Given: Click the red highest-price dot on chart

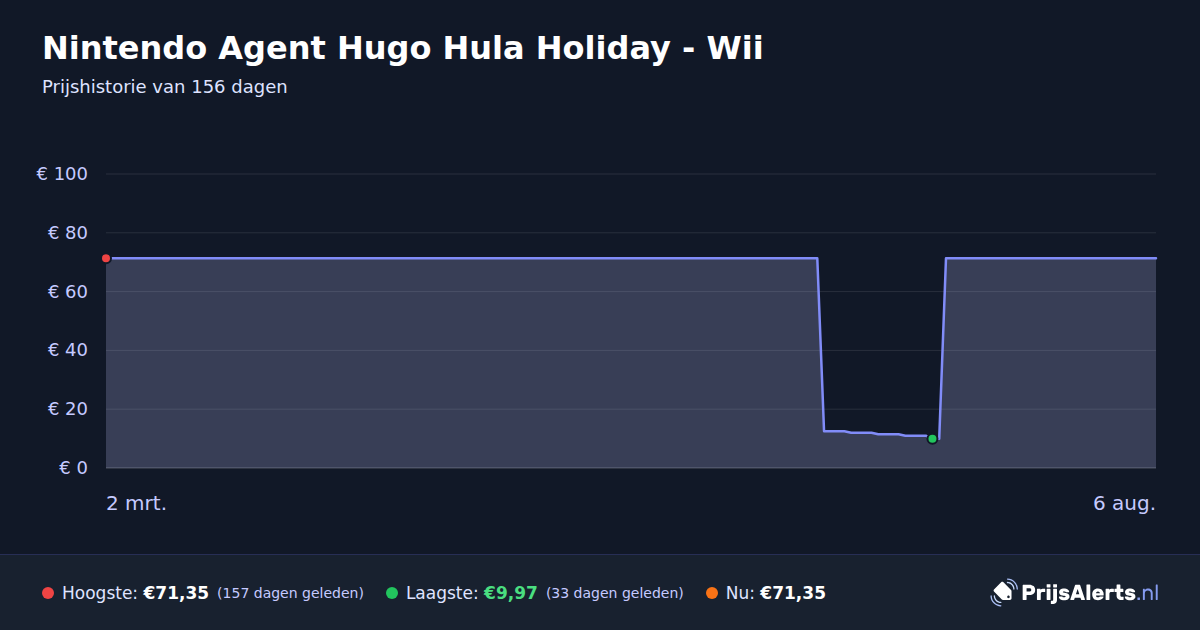Looking at the screenshot, I should (x=106, y=258).
